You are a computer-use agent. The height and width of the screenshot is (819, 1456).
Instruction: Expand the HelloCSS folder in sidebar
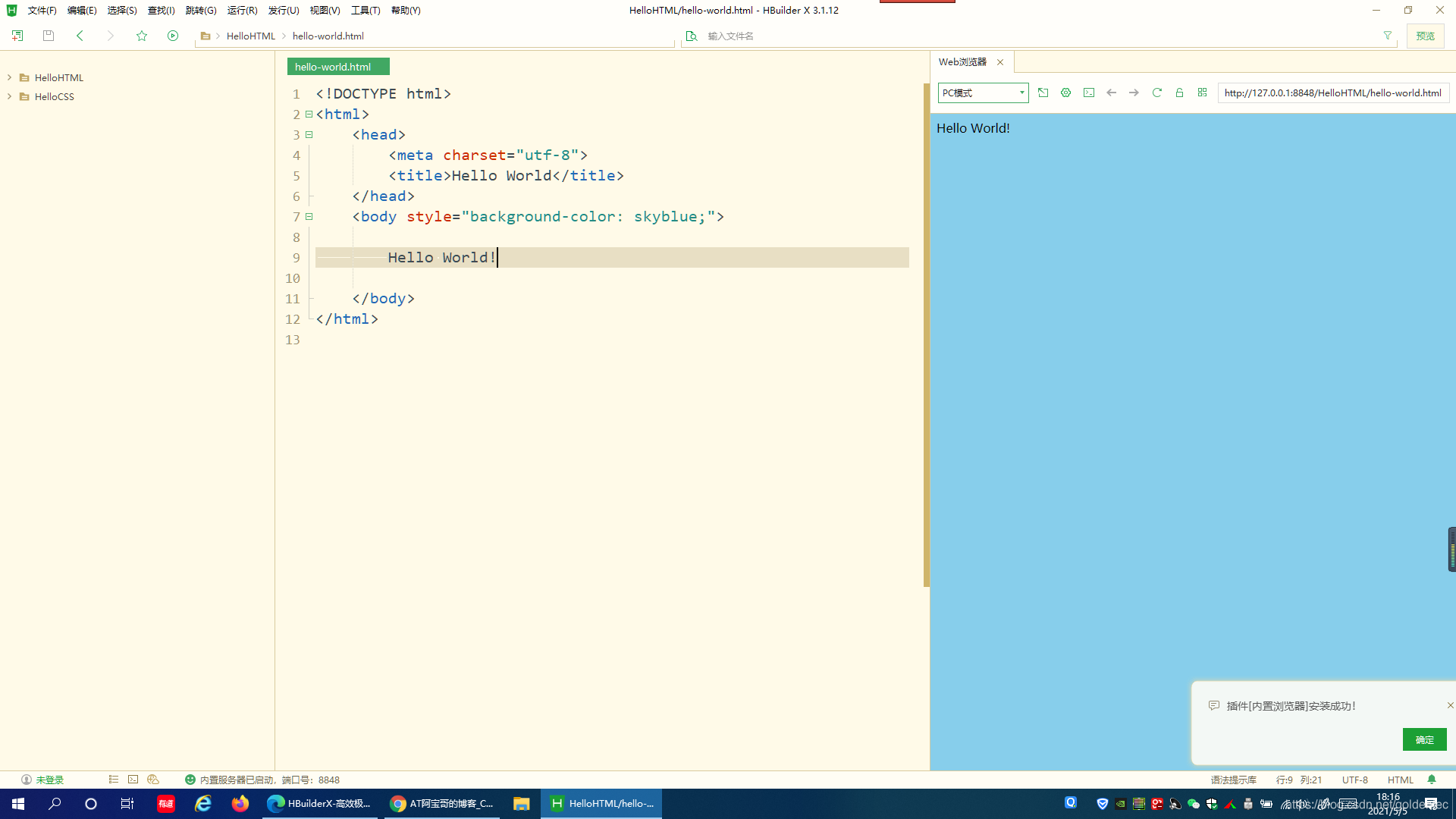pos(10,96)
